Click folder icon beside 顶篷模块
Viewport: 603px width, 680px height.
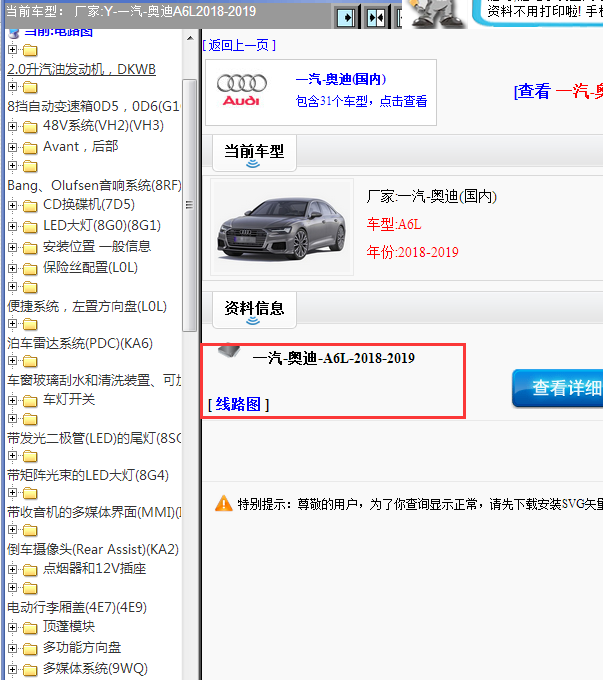pyautogui.click(x=30, y=628)
